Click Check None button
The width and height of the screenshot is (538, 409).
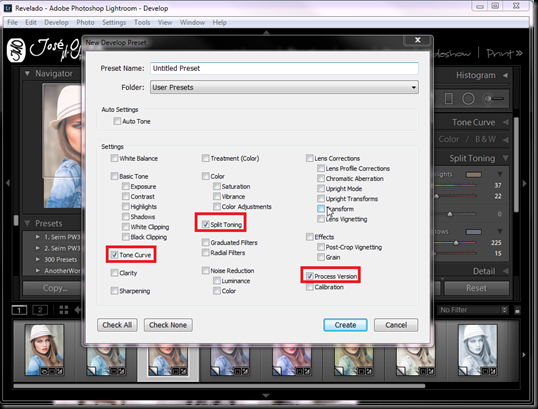pyautogui.click(x=168, y=325)
